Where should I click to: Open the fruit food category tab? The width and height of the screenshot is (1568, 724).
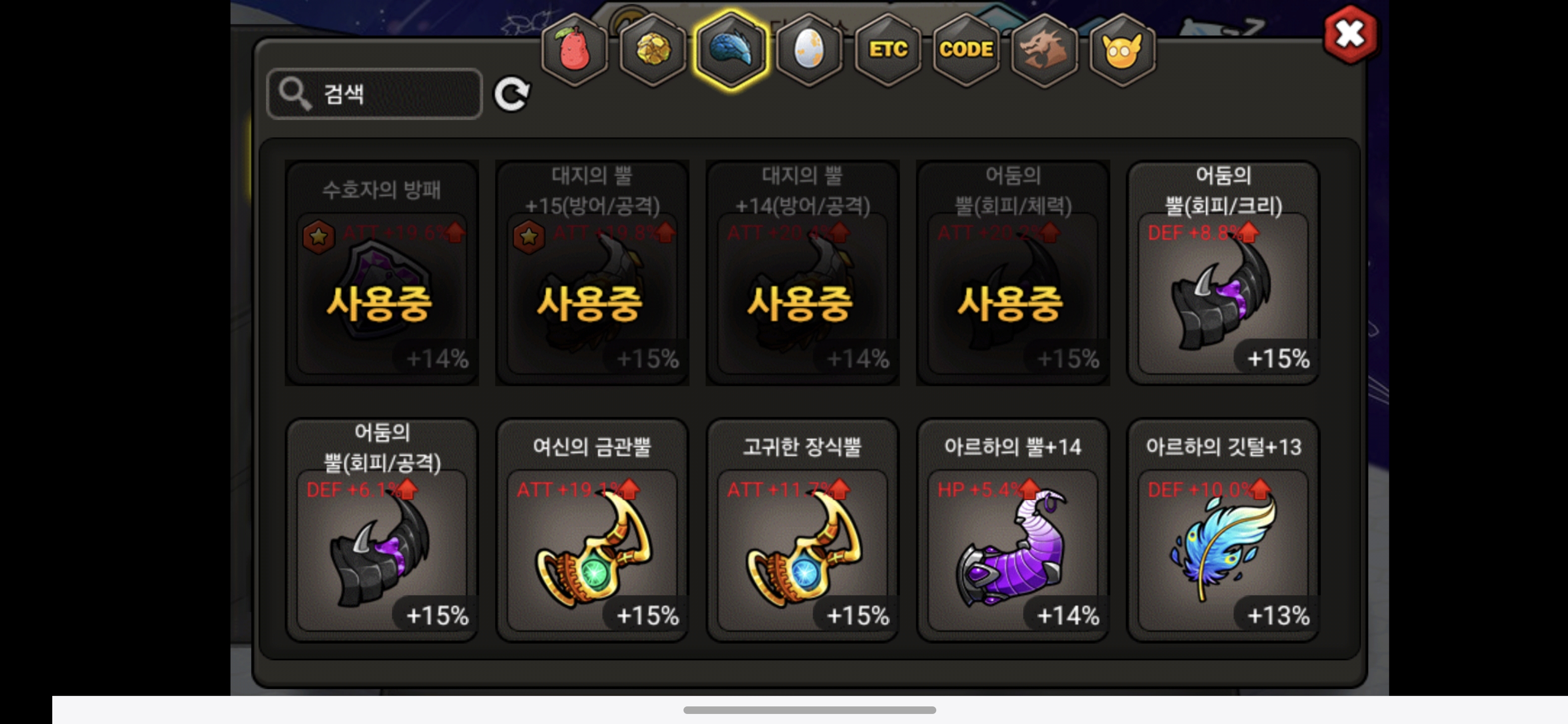[x=574, y=50]
